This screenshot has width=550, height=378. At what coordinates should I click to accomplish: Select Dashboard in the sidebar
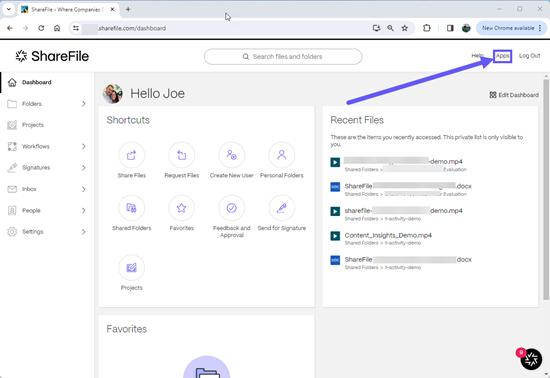[47, 82]
